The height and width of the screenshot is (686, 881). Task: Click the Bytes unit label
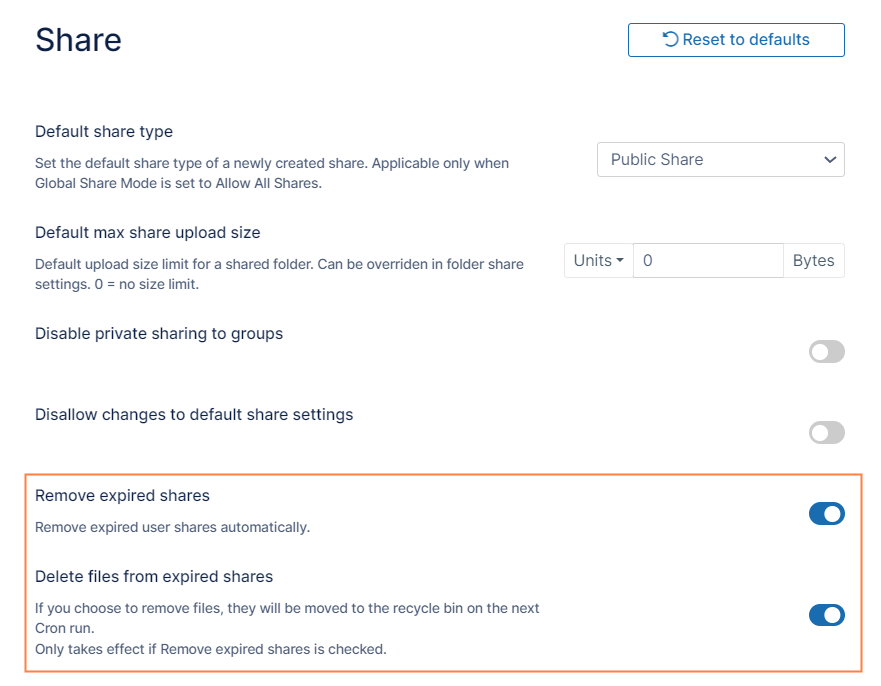tap(813, 260)
